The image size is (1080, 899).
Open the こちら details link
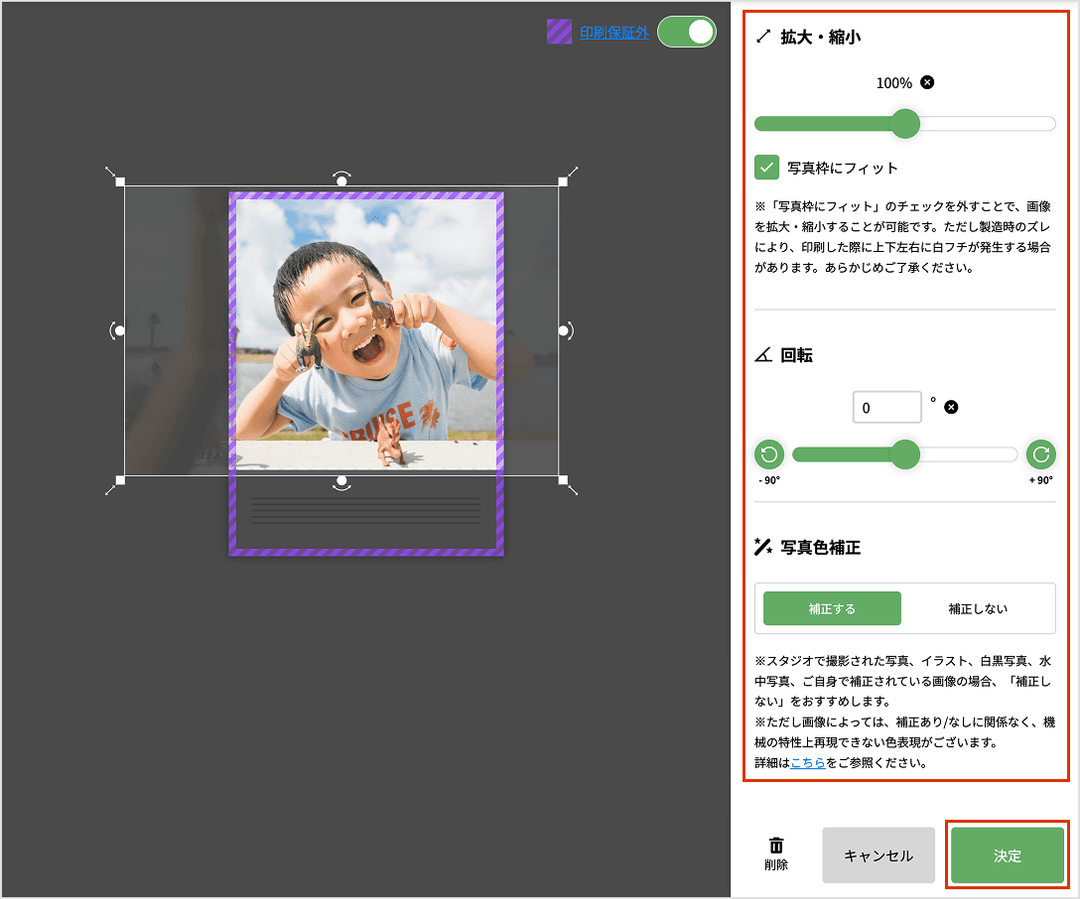click(808, 762)
